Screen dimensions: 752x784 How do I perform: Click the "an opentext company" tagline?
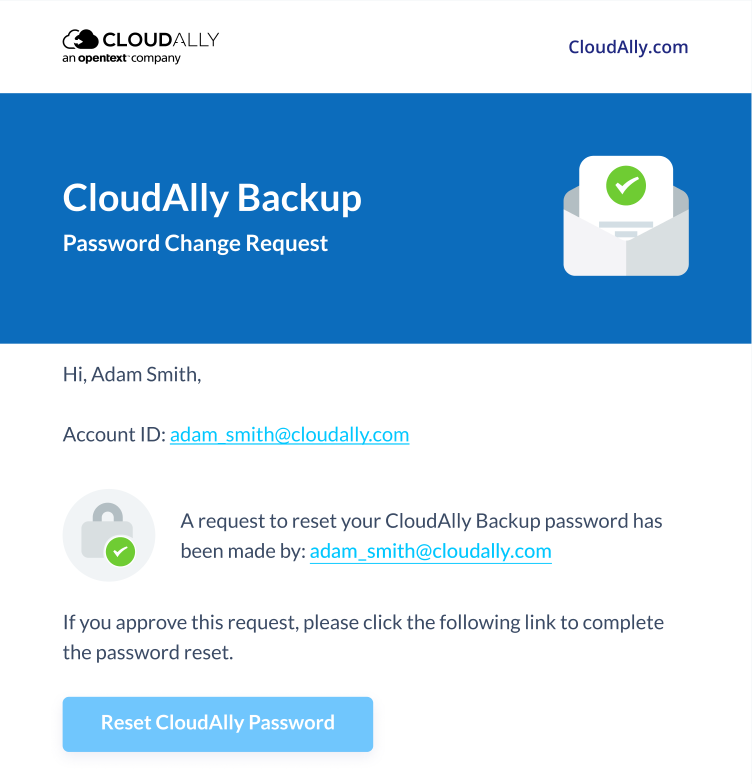(x=121, y=59)
